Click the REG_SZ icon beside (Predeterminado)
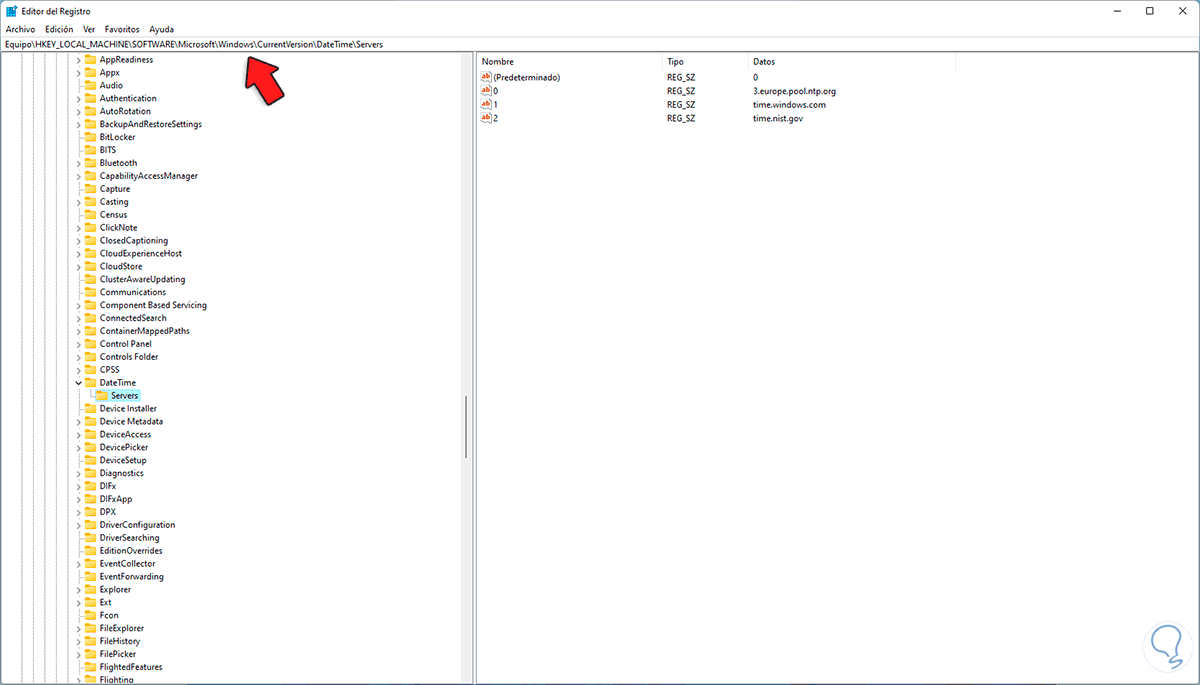This screenshot has width=1200, height=685. coord(486,77)
